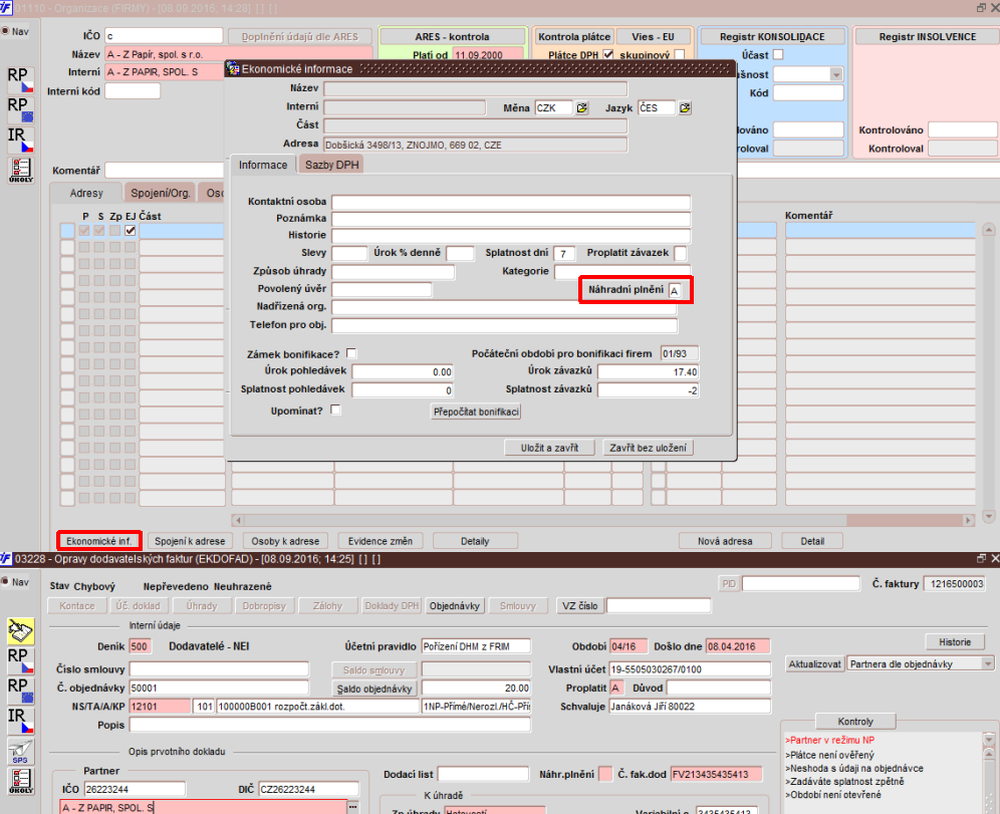Click the Nová adresa button
Screen dimensions: 1000x814
(725, 541)
